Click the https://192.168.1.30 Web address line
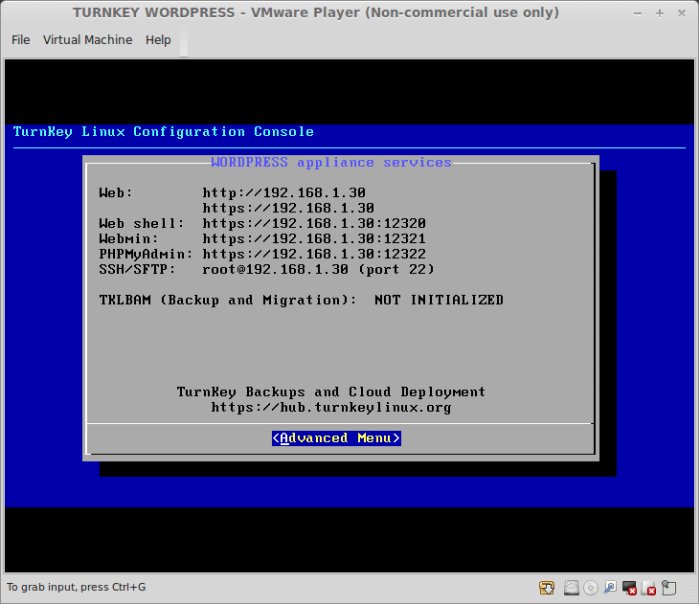The width and height of the screenshot is (699, 604). click(288, 208)
